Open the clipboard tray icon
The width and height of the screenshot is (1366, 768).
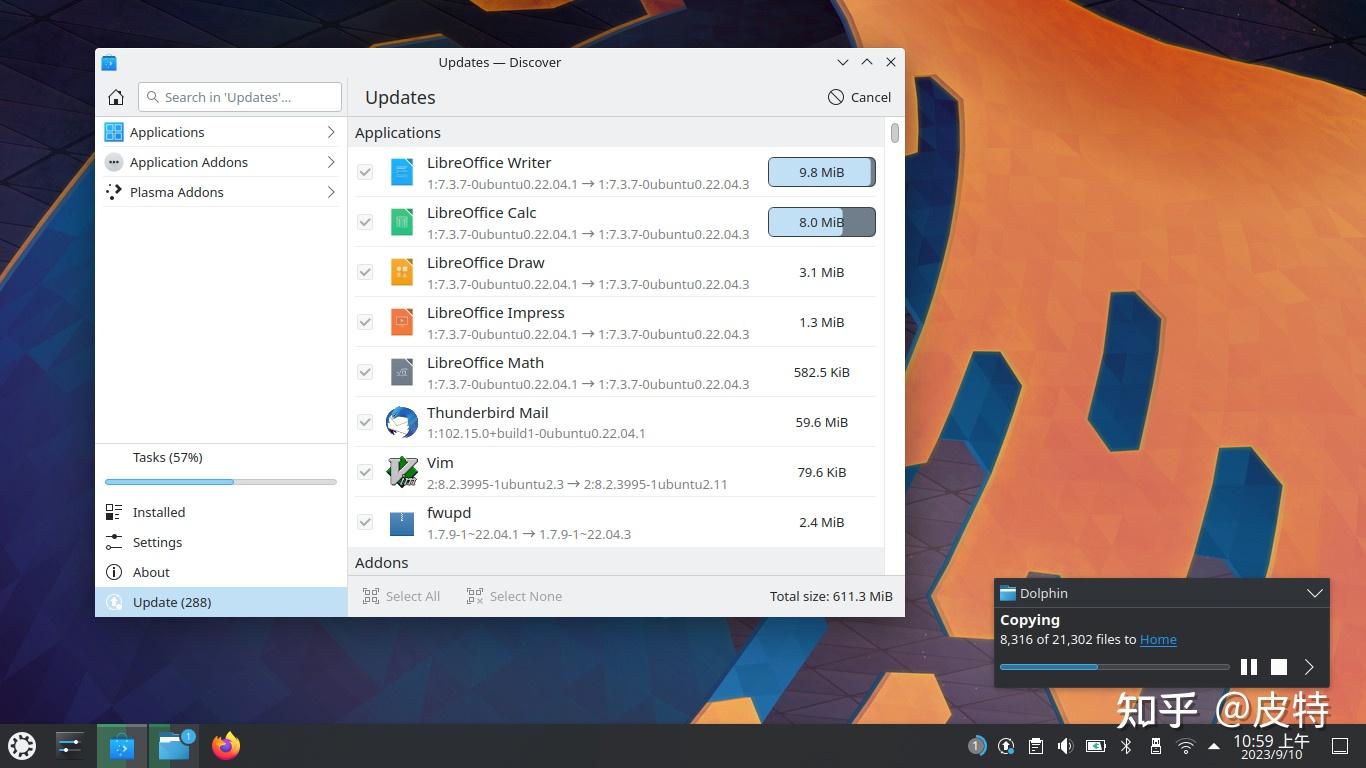[x=1035, y=745]
